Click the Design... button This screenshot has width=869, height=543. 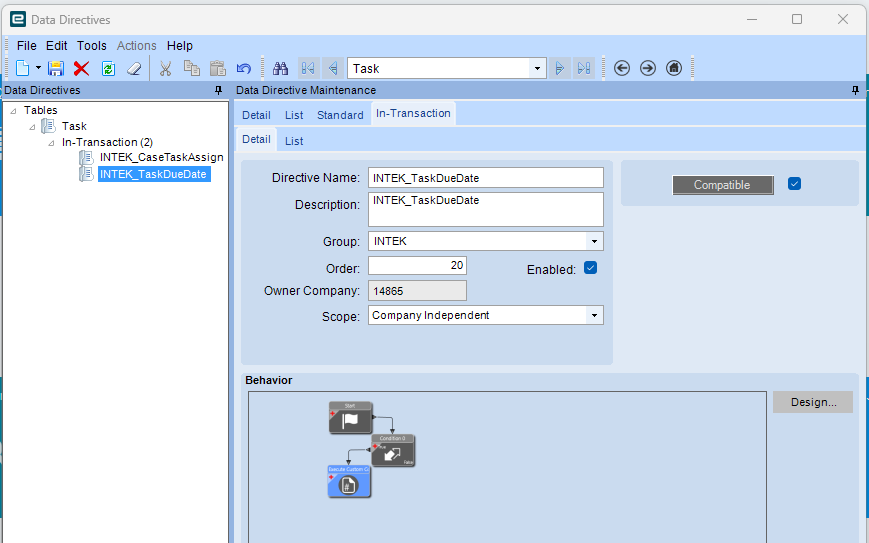click(x=812, y=402)
